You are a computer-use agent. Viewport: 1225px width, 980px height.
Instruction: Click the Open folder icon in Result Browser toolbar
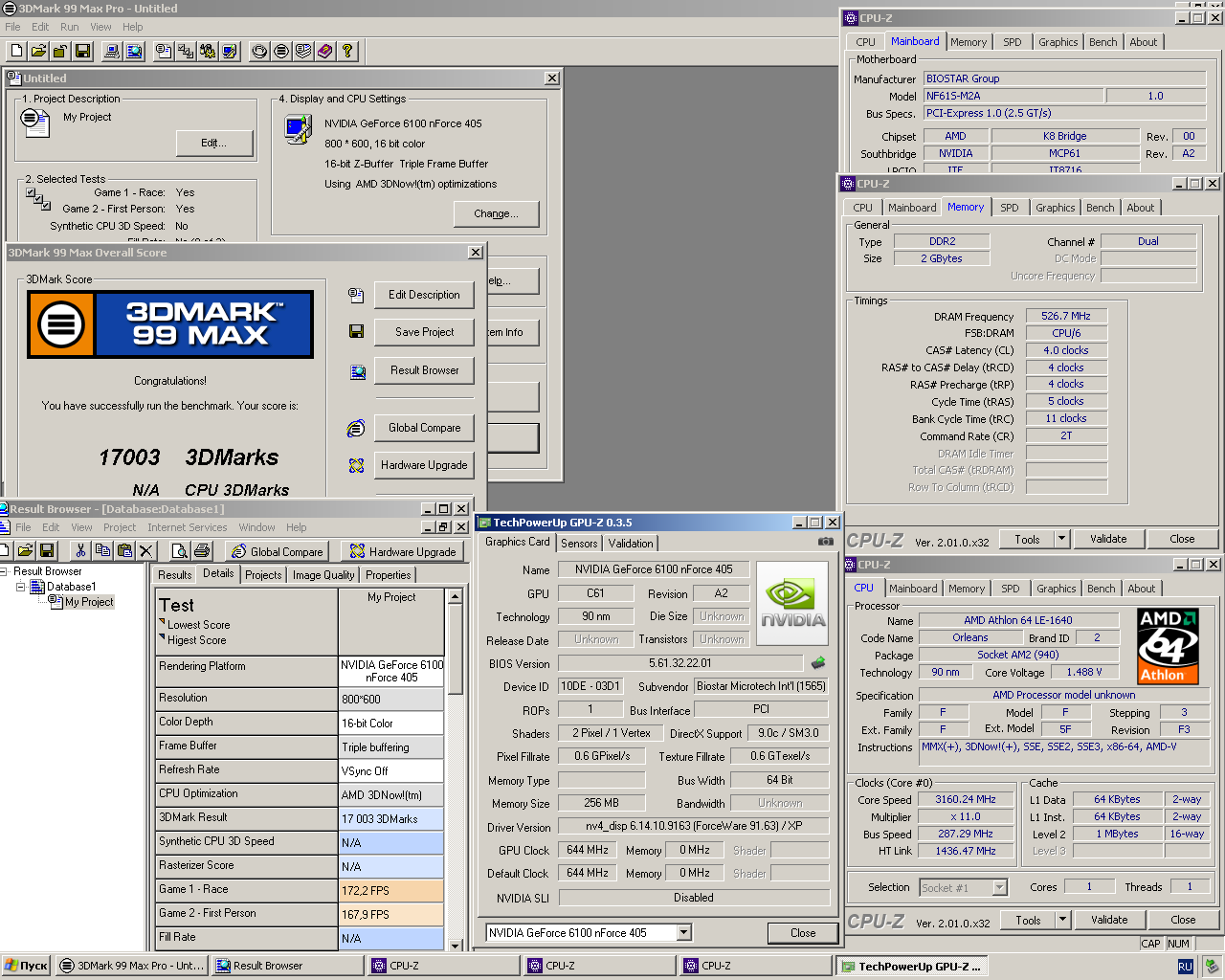pos(25,550)
